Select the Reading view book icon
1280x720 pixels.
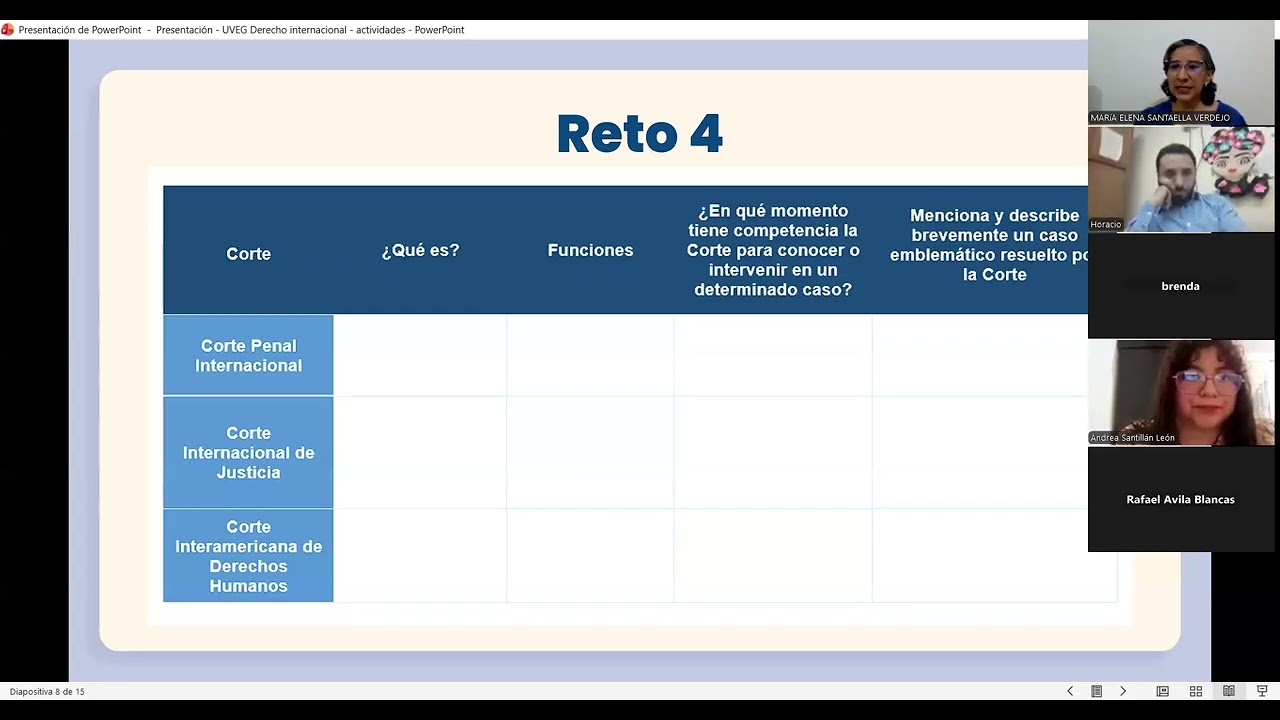[1229, 691]
